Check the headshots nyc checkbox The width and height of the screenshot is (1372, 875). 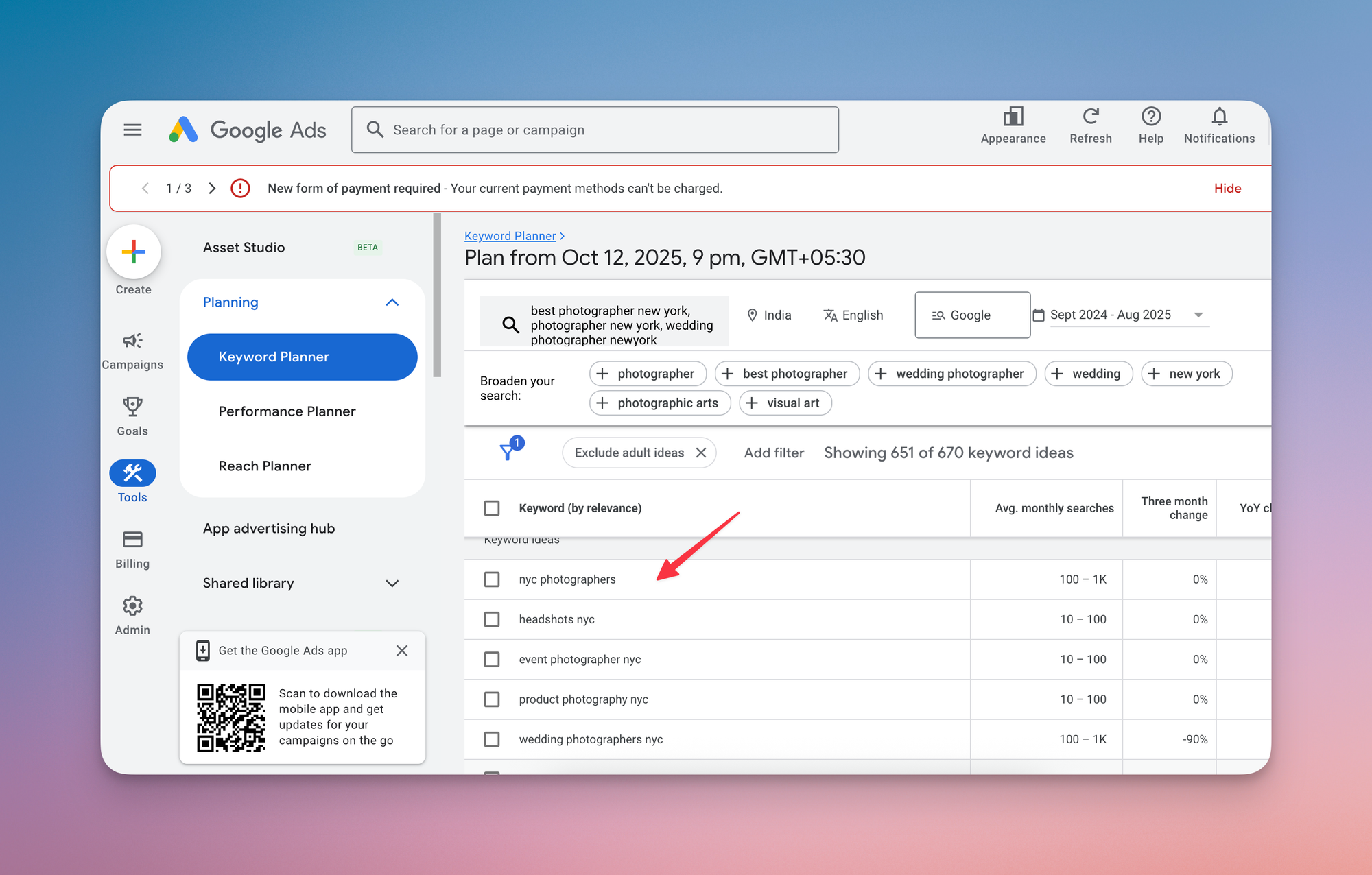coord(492,619)
